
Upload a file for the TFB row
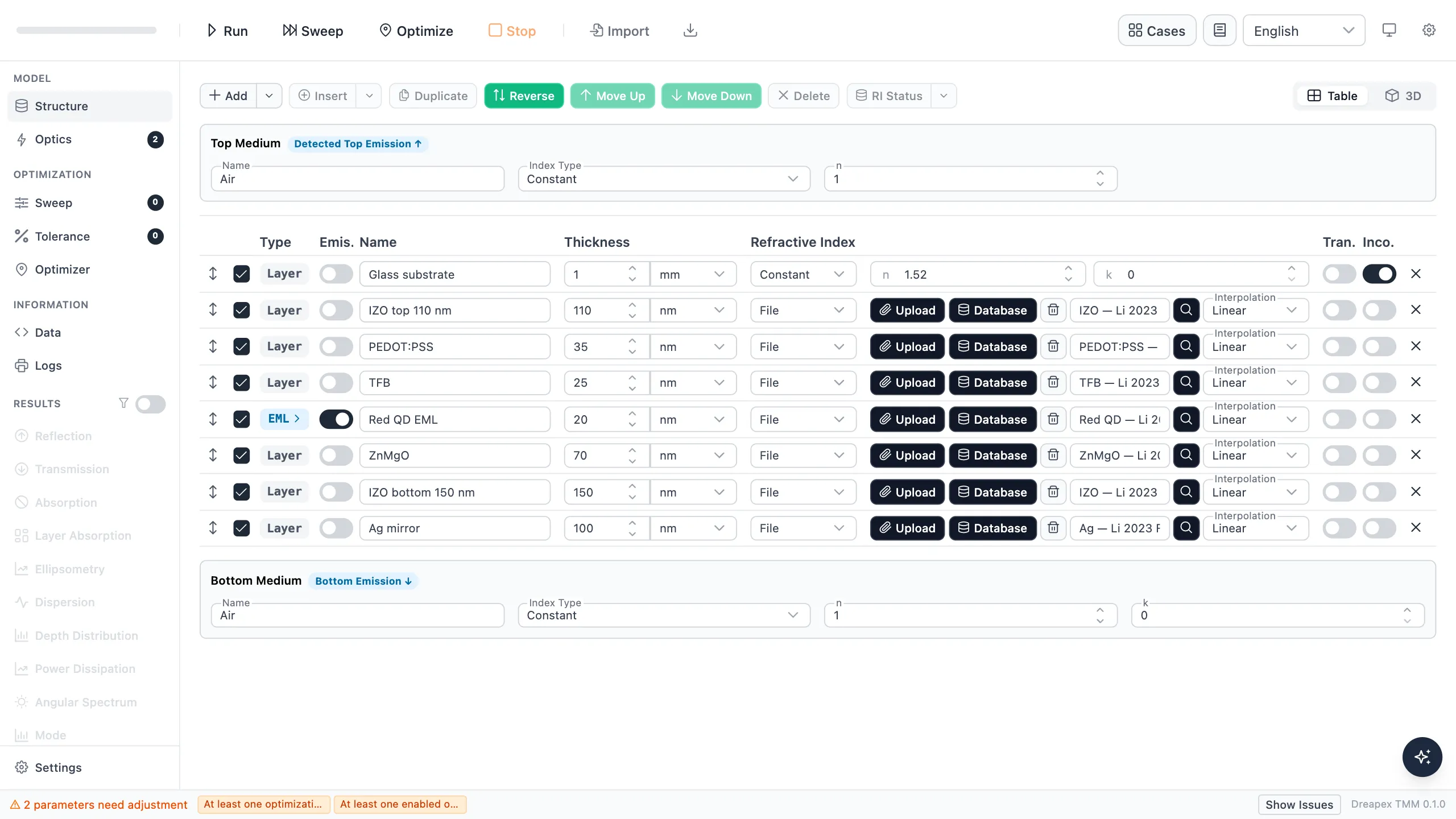point(907,383)
